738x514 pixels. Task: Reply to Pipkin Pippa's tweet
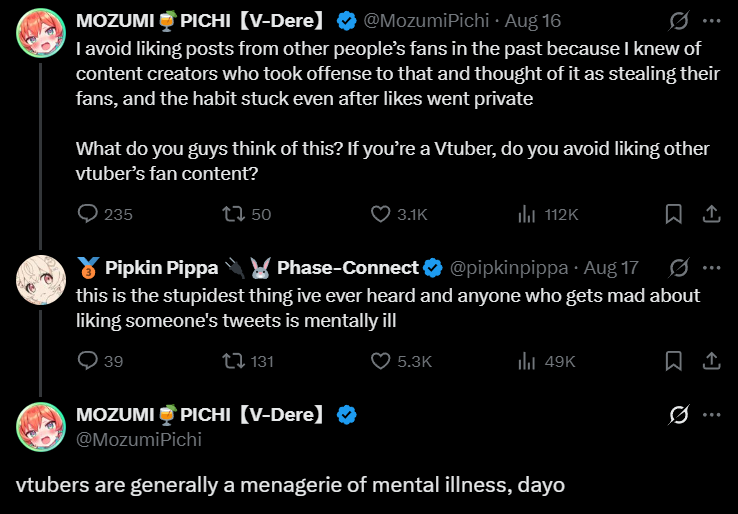[100, 361]
